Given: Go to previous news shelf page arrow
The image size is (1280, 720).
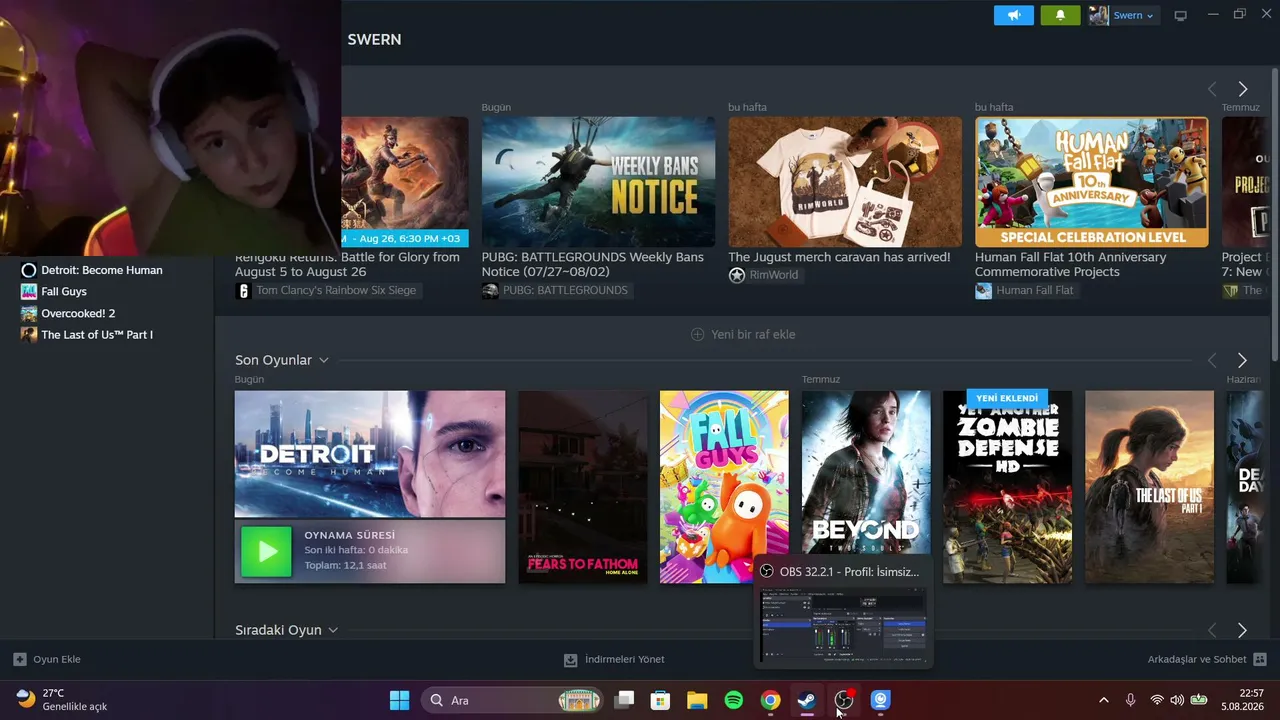Looking at the screenshot, I should [x=1212, y=89].
